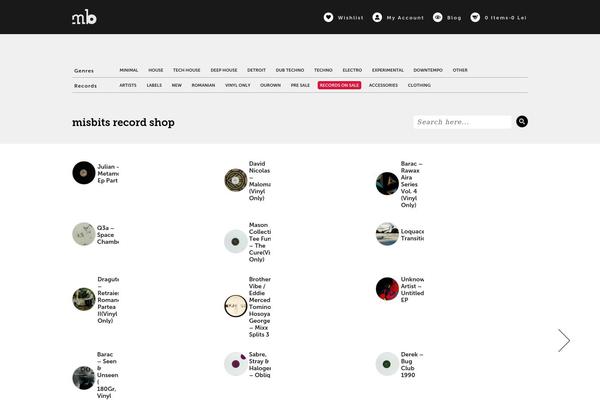
Task: Open the Clothing category
Action: click(419, 85)
